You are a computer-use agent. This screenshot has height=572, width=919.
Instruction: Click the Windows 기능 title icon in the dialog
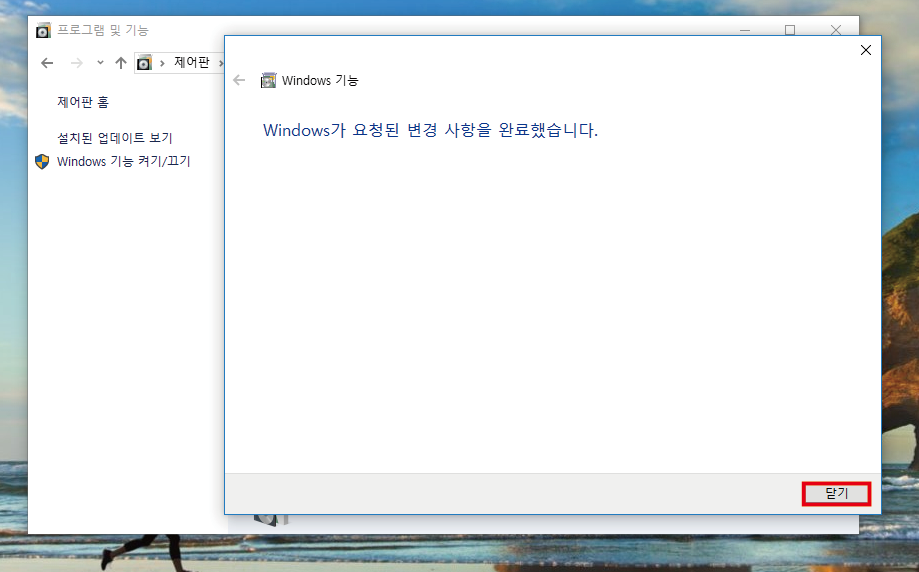[268, 80]
